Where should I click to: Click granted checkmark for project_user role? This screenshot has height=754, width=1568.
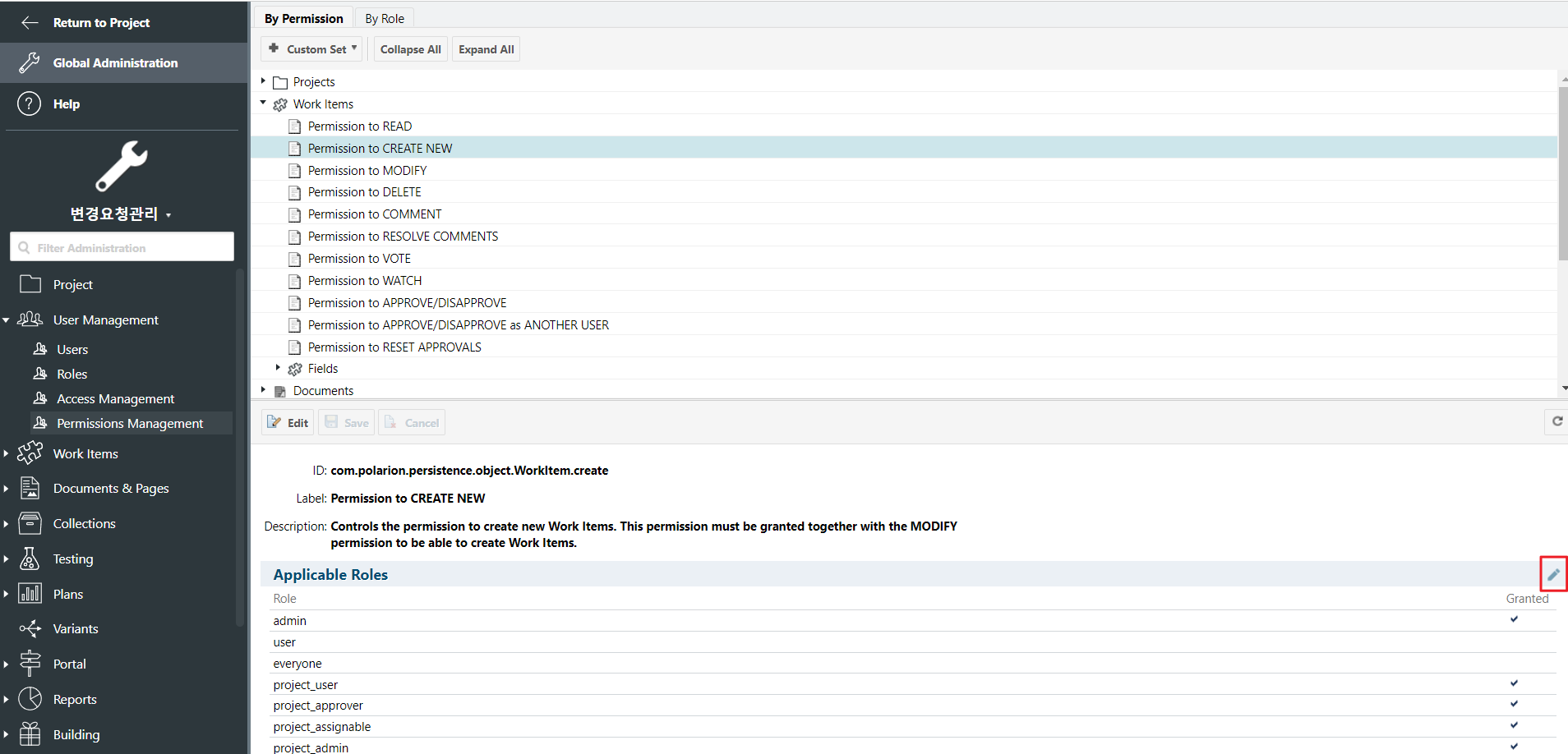coord(1514,683)
